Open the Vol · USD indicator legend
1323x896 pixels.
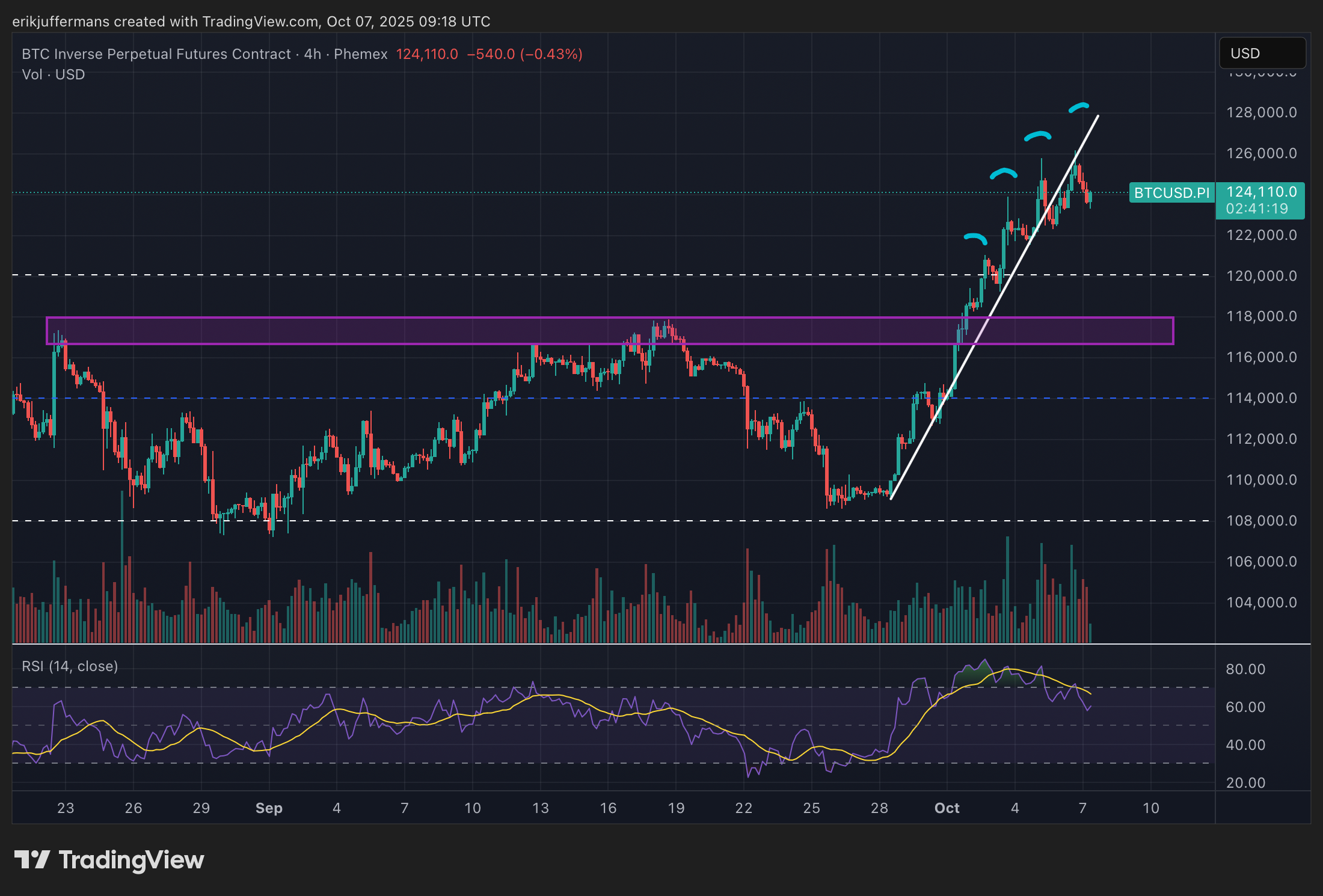click(x=54, y=75)
